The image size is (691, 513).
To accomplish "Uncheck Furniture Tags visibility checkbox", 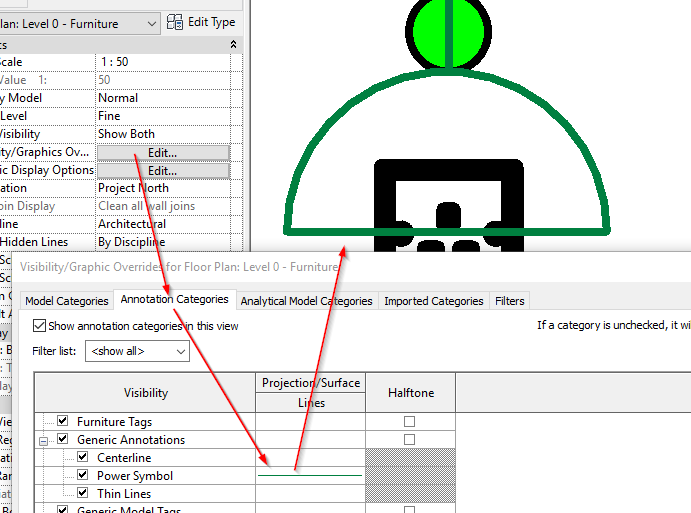I will [x=63, y=421].
